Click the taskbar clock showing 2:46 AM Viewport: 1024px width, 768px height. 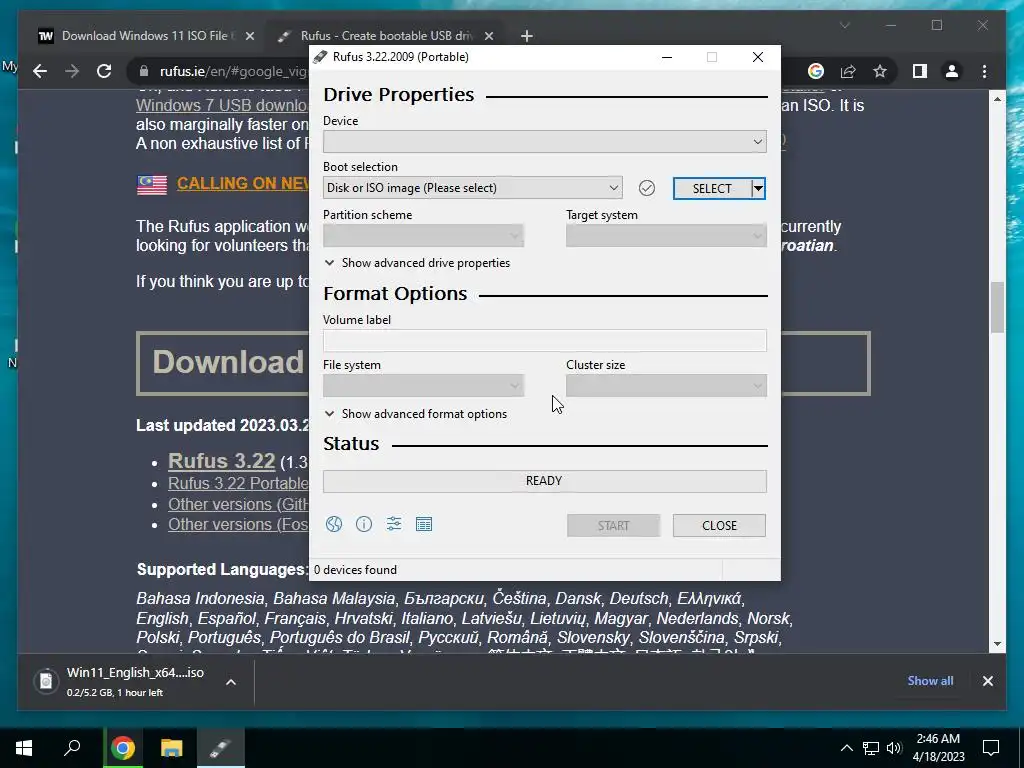(938, 747)
